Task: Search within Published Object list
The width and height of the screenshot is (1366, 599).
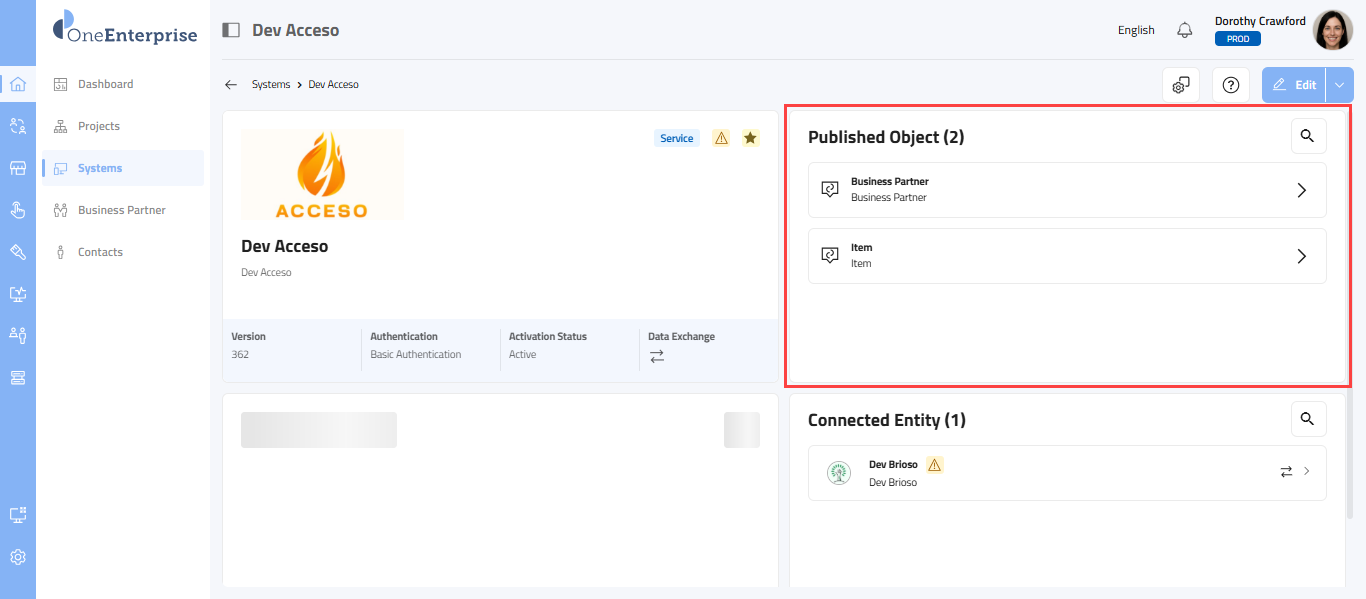Action: coord(1308,136)
